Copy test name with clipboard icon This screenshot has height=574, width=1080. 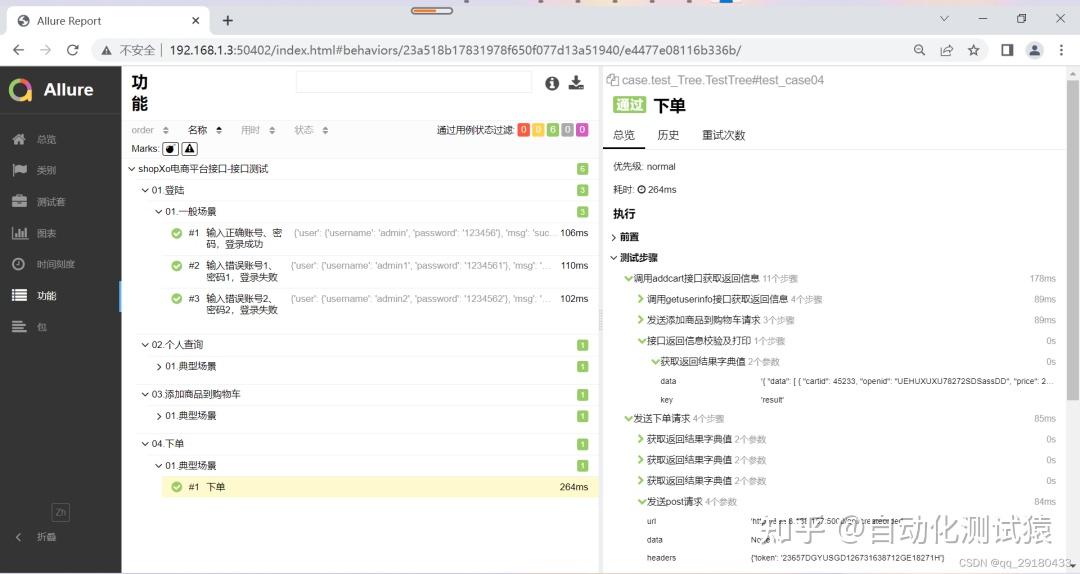[612, 80]
